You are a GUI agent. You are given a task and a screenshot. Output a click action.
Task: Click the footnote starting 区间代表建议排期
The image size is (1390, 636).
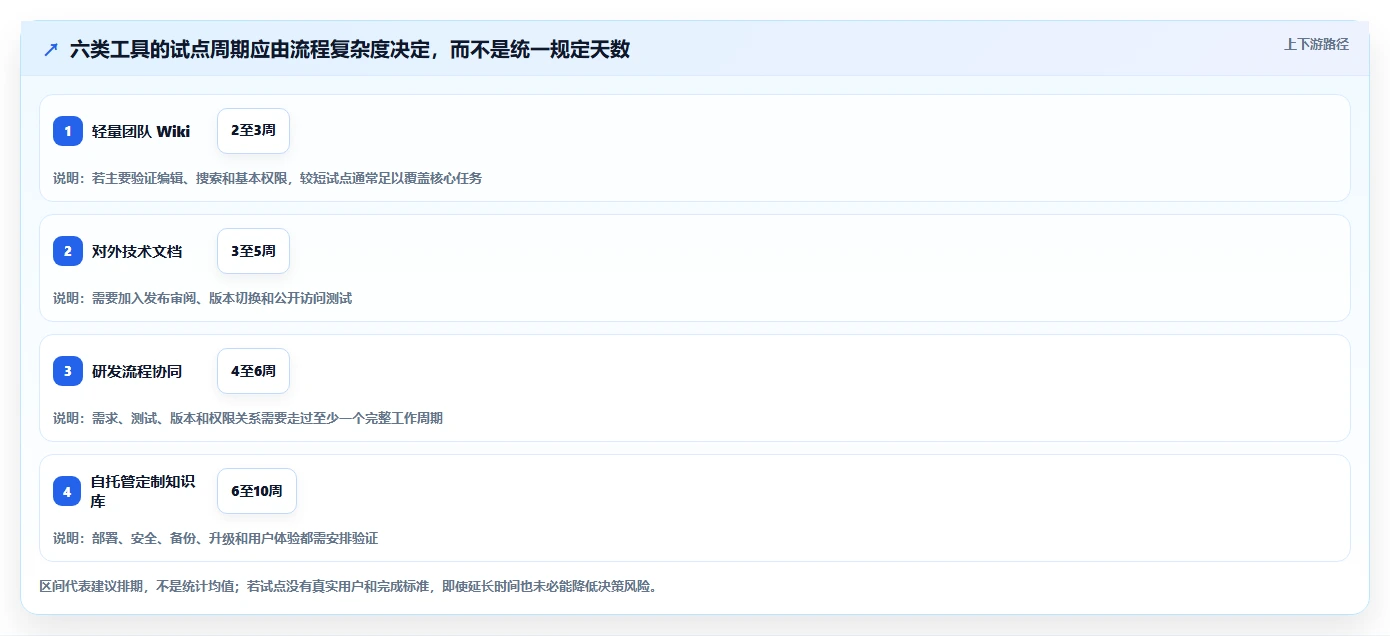tap(348, 586)
